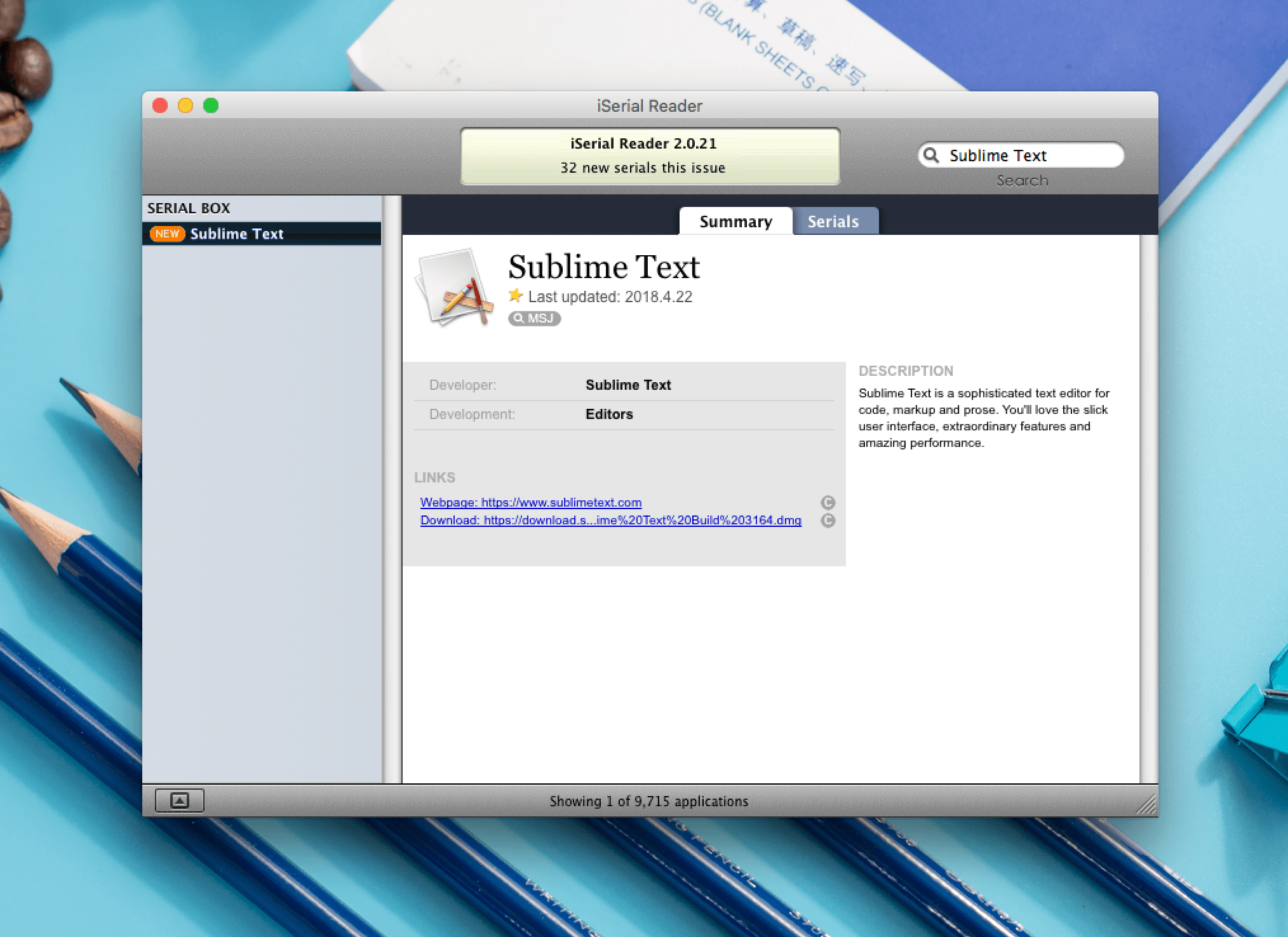Click the Last updated 2018.4.22 text
This screenshot has width=1288, height=937.
(x=610, y=296)
